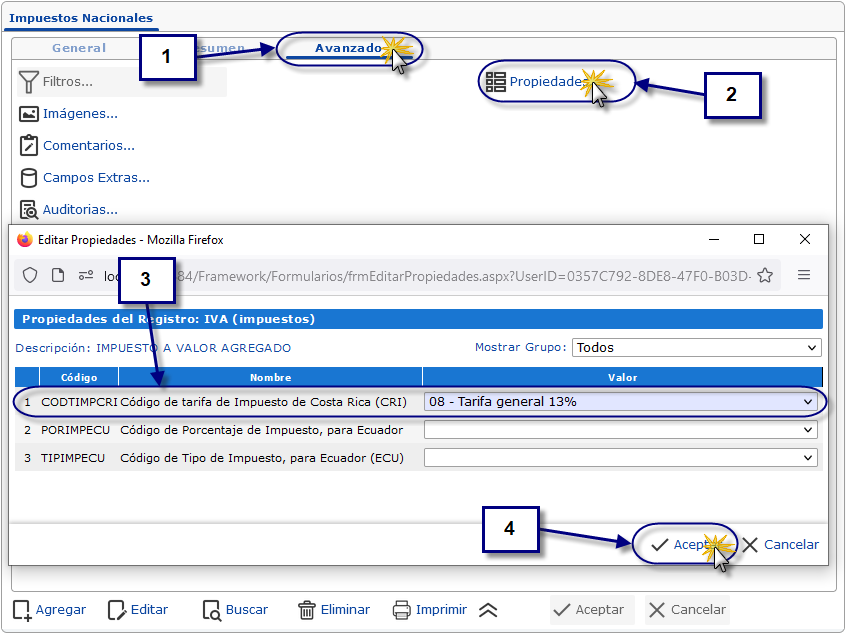Click 'Código de Tipo de Impuesto, para Ecuador (ECU)' text
The height and width of the screenshot is (634, 846).
pos(262,458)
